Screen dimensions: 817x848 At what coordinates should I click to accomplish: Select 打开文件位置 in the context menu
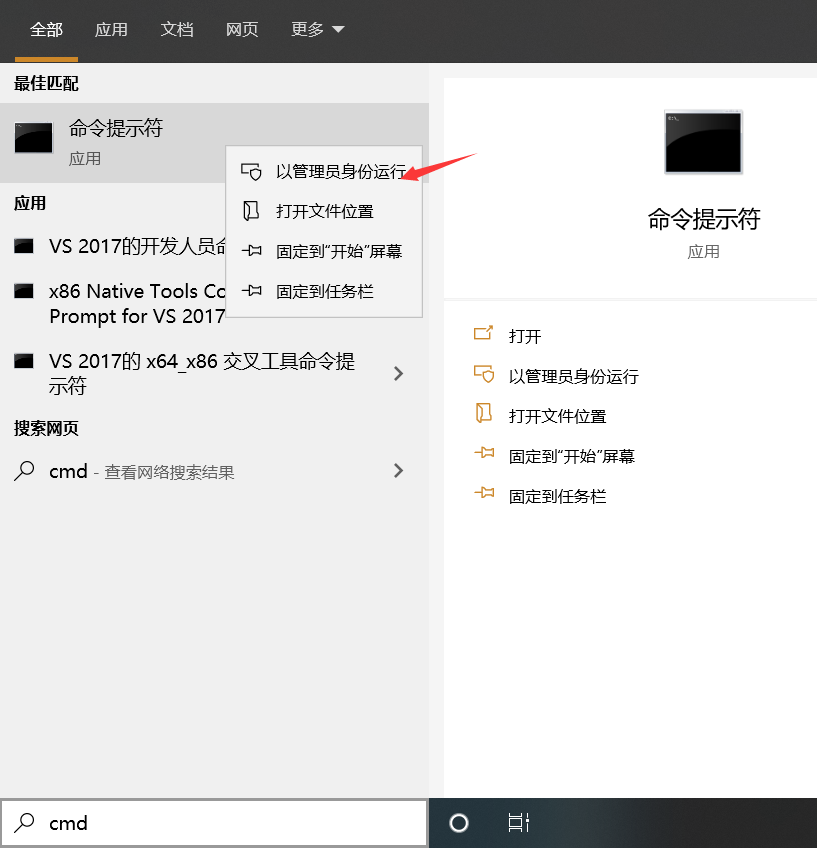325,211
